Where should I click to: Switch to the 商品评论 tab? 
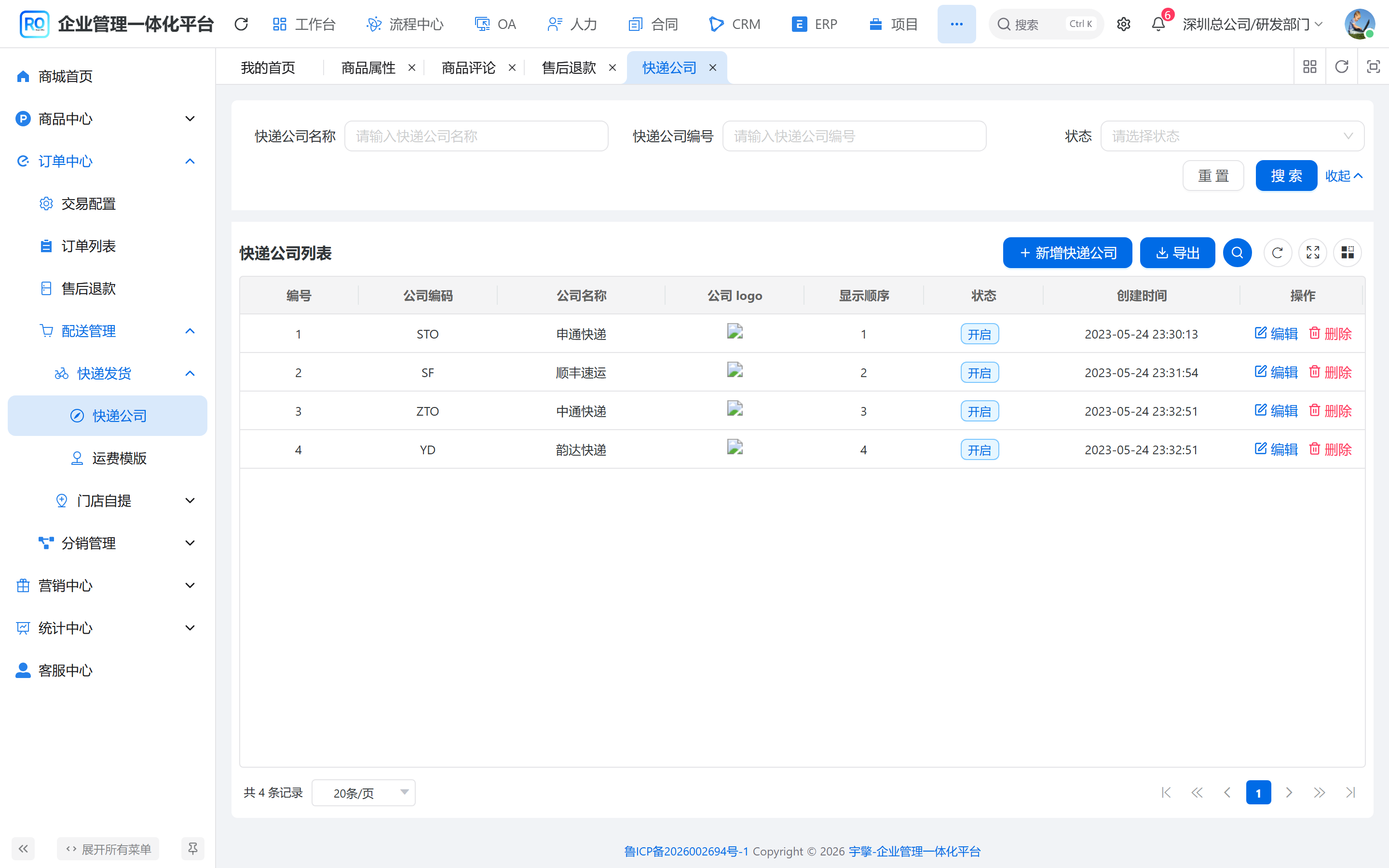click(468, 68)
